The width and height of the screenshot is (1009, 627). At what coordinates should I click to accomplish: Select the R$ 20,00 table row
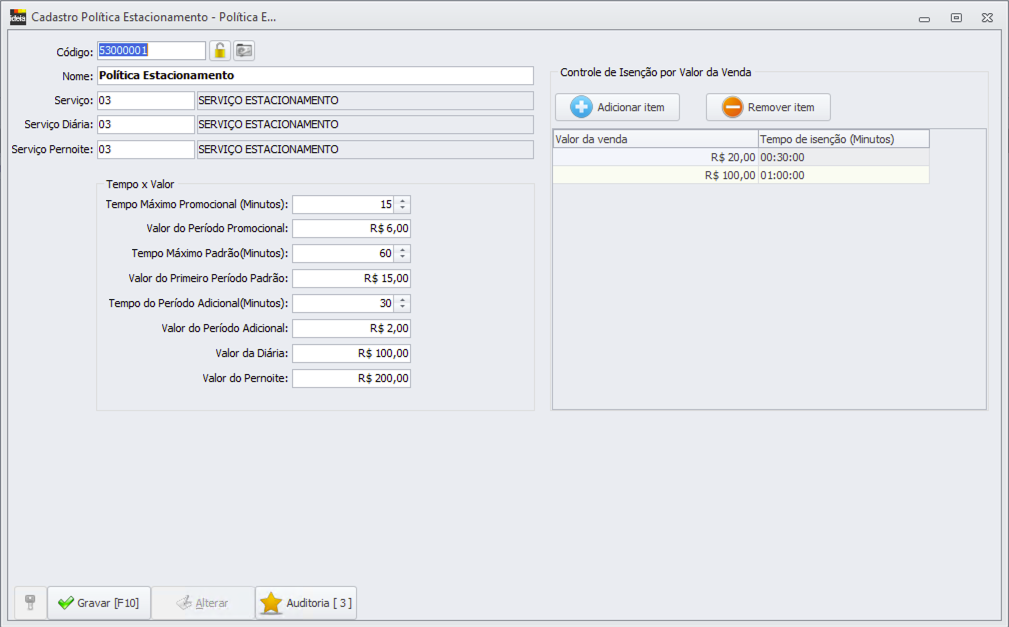[655, 157]
